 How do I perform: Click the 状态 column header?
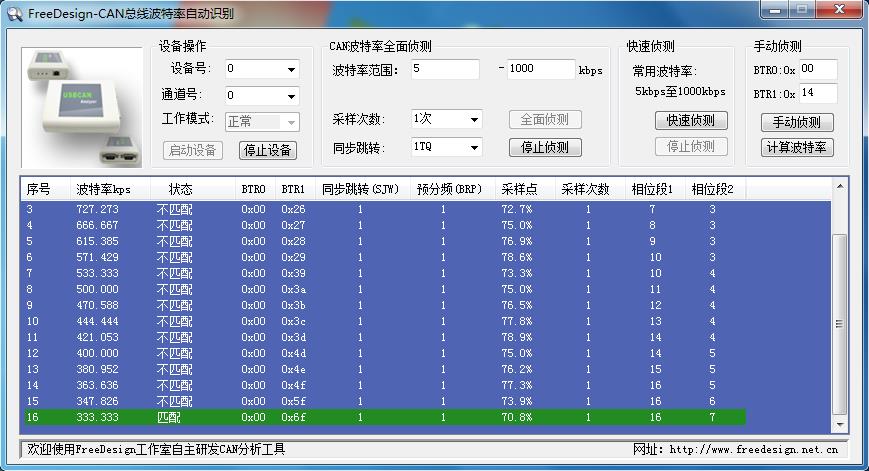pos(193,189)
